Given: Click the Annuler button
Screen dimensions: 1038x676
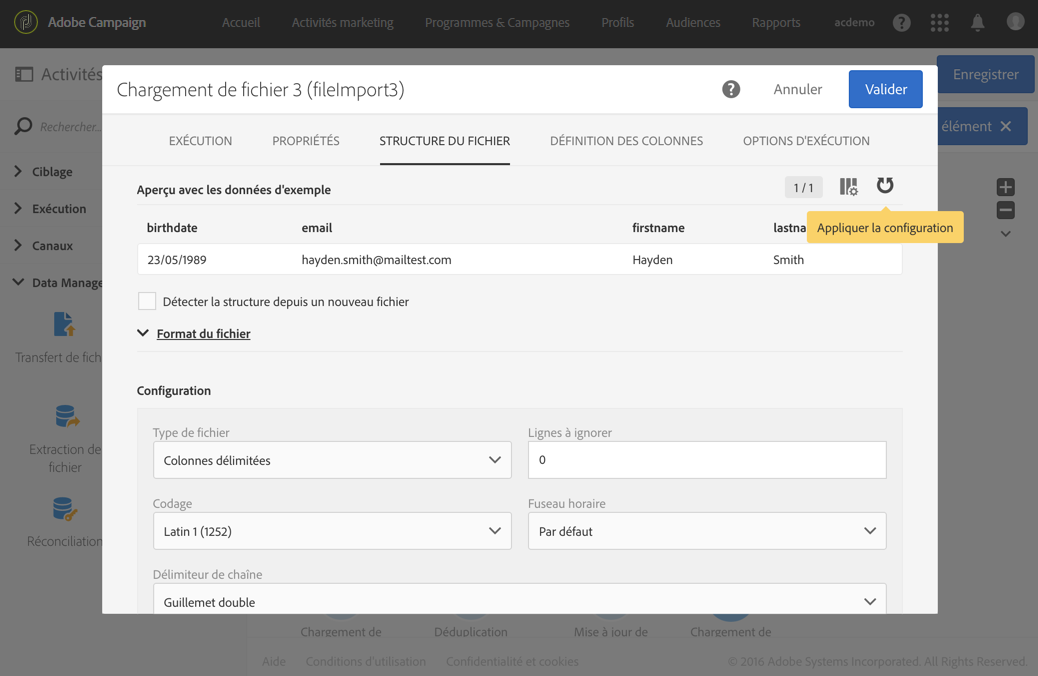Looking at the screenshot, I should [797, 89].
